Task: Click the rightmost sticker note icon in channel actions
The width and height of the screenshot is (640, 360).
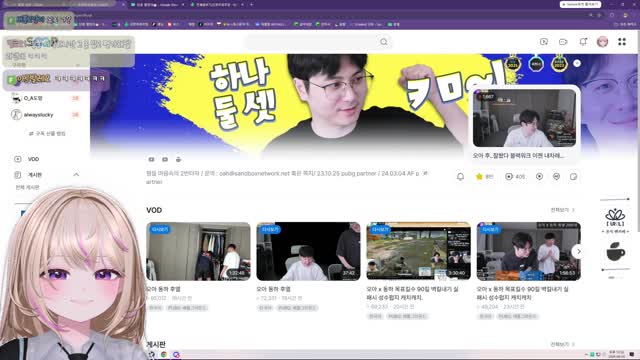Action: [573, 177]
